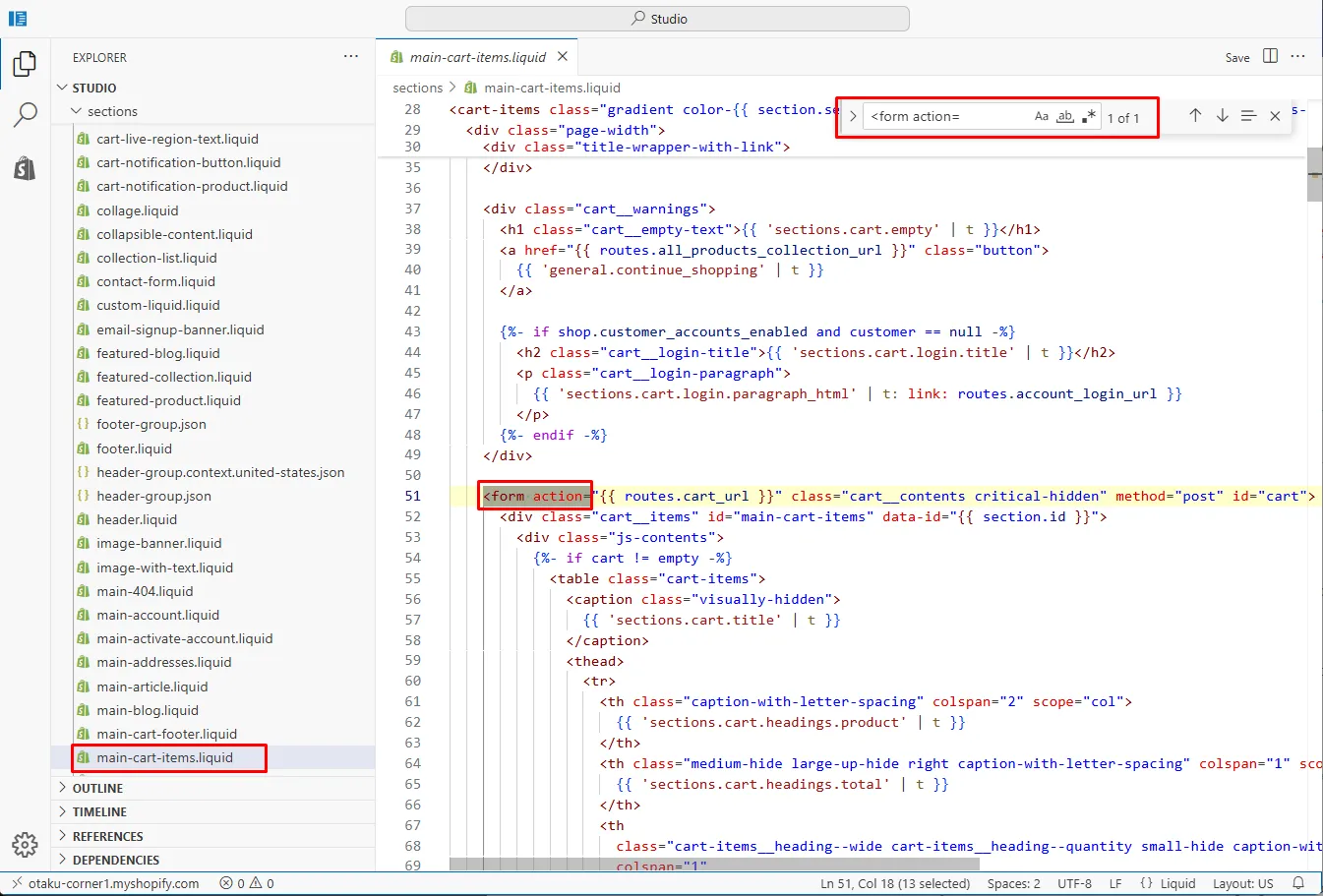The width and height of the screenshot is (1323, 896).
Task: Click the remote window indicator icon
Action: tap(15, 883)
